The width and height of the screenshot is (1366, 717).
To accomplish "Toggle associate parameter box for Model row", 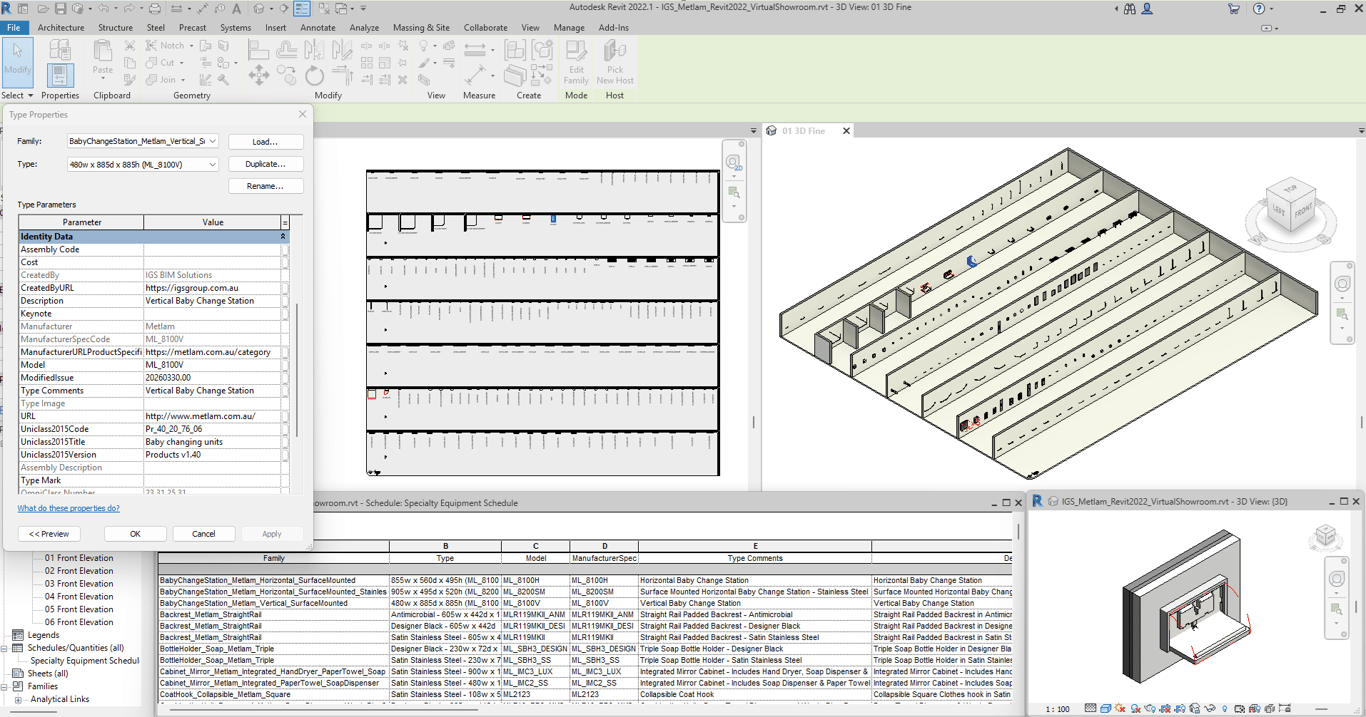I will (x=285, y=365).
